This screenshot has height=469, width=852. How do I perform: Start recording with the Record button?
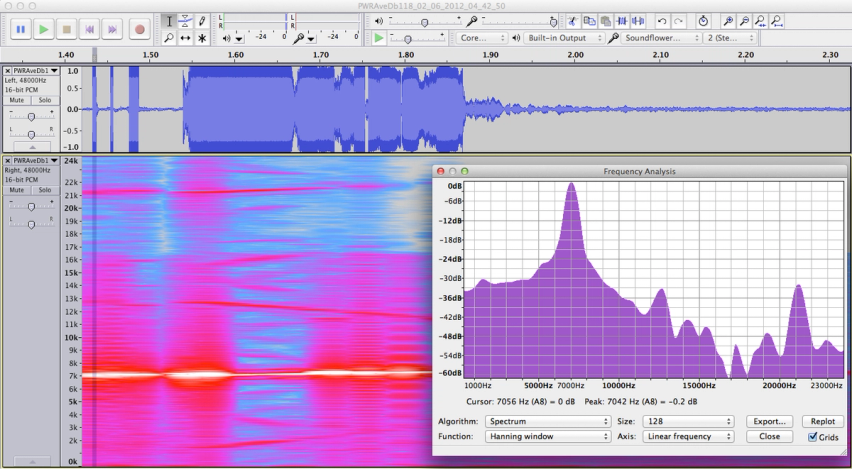pyautogui.click(x=140, y=29)
